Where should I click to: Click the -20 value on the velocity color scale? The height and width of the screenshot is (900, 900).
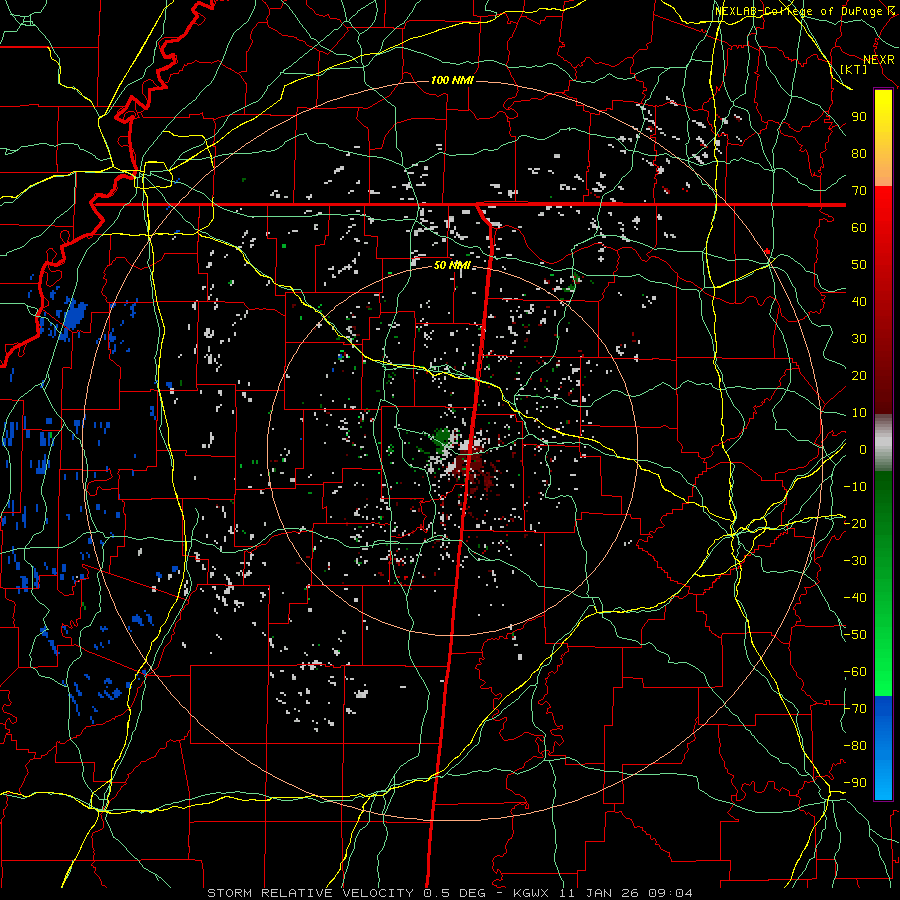click(x=855, y=524)
